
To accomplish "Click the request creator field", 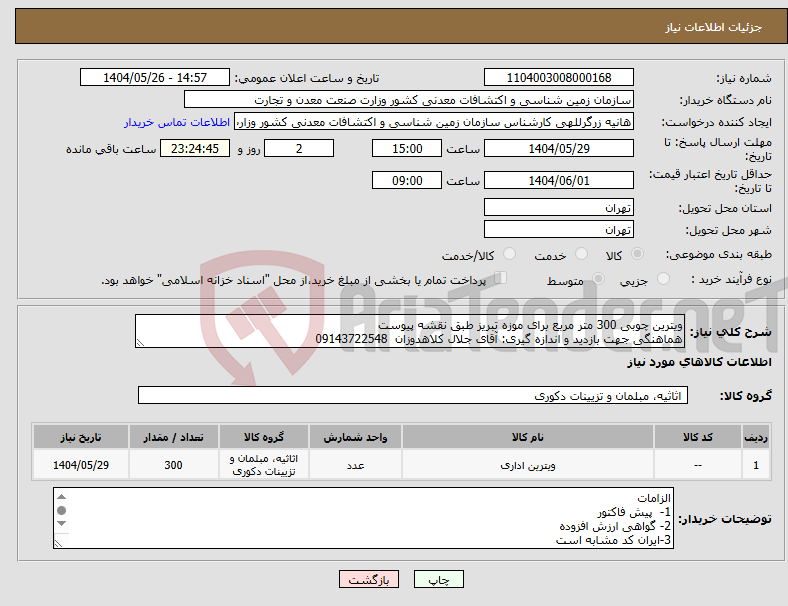I will coord(434,122).
